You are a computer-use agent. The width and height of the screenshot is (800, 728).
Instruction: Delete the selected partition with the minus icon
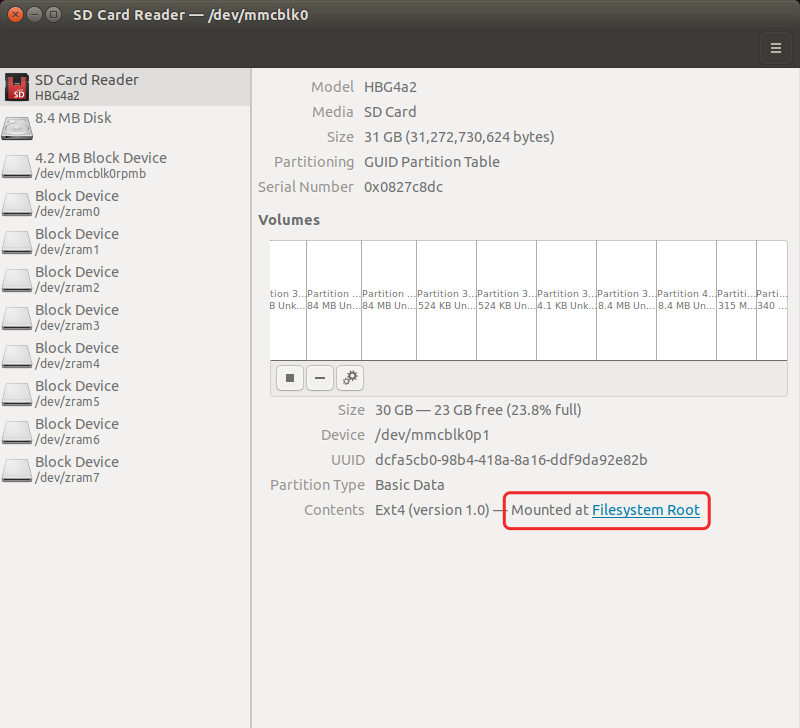(x=319, y=378)
